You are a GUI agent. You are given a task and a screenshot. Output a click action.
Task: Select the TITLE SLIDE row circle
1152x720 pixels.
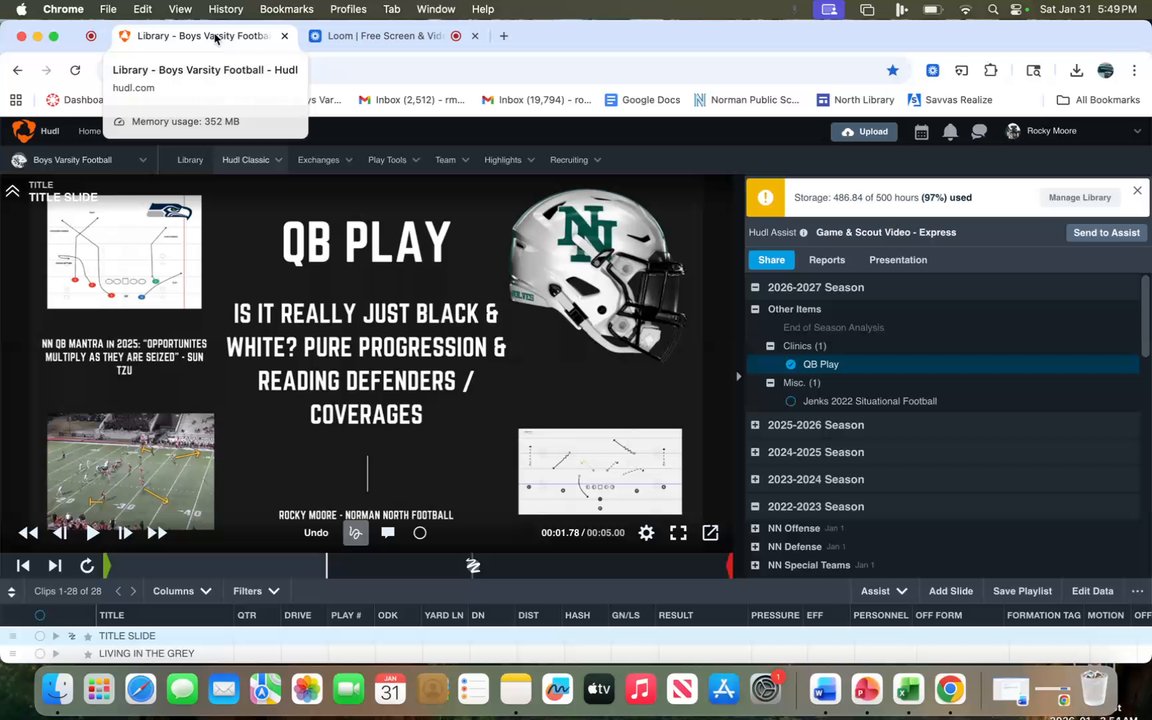40,636
